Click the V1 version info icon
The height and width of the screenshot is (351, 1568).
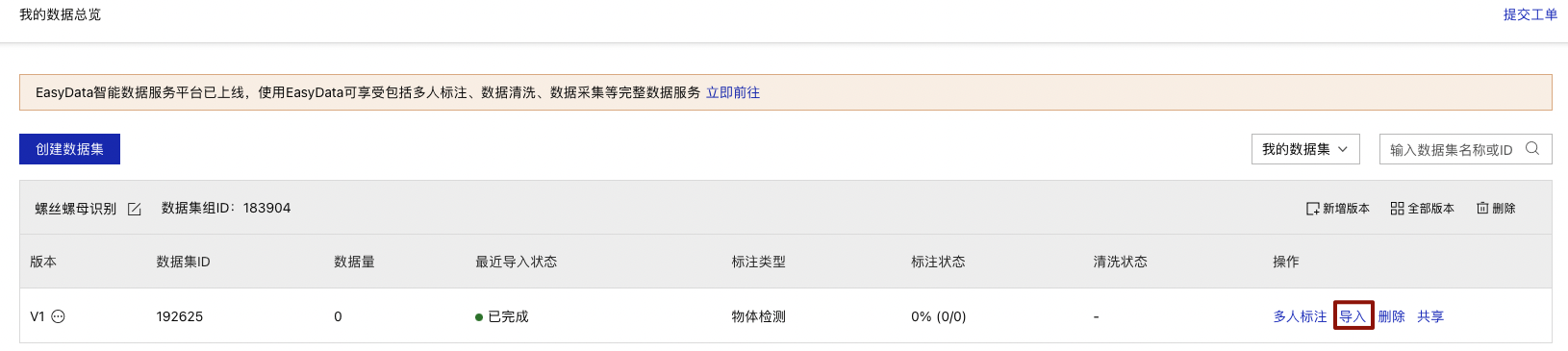(58, 316)
